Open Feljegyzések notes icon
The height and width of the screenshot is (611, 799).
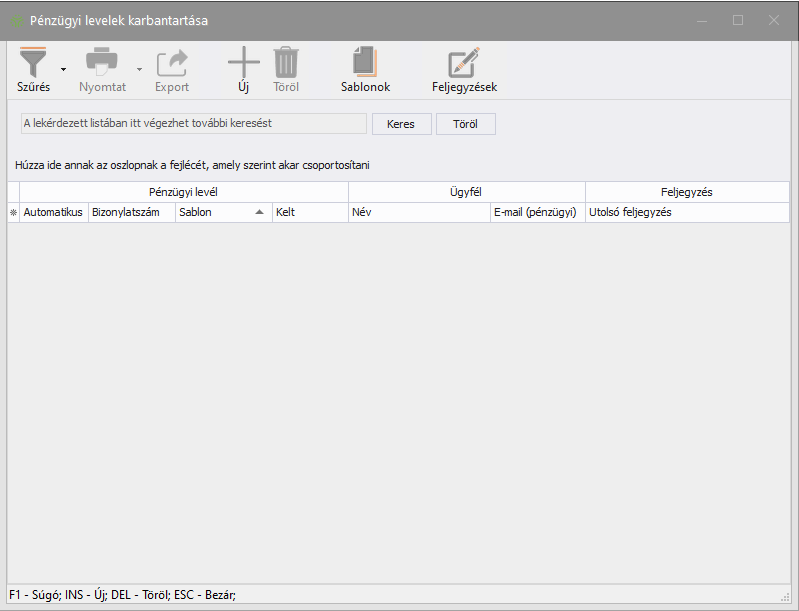(x=464, y=64)
